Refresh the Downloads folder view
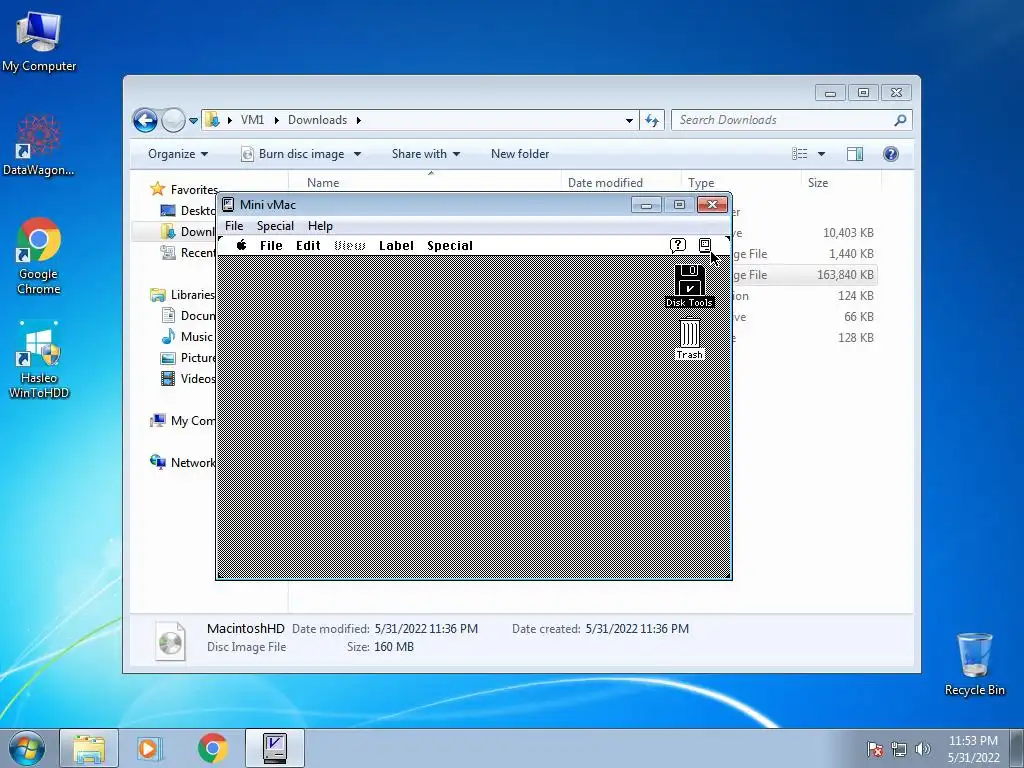 click(x=652, y=120)
